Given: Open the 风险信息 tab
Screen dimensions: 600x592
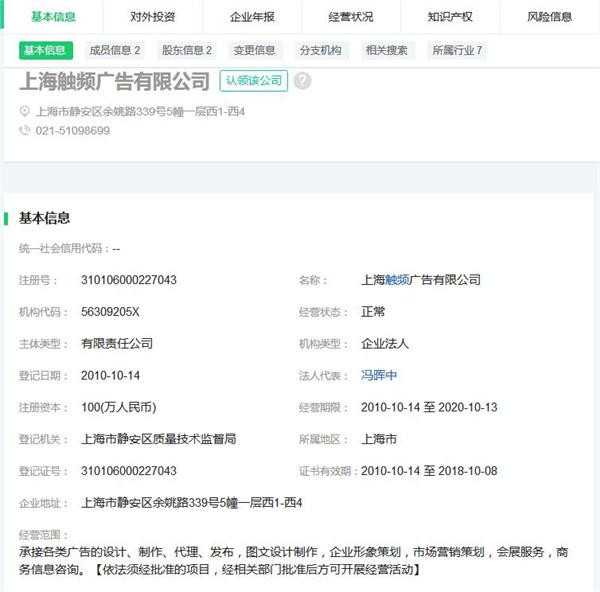Looking at the screenshot, I should 549,17.
